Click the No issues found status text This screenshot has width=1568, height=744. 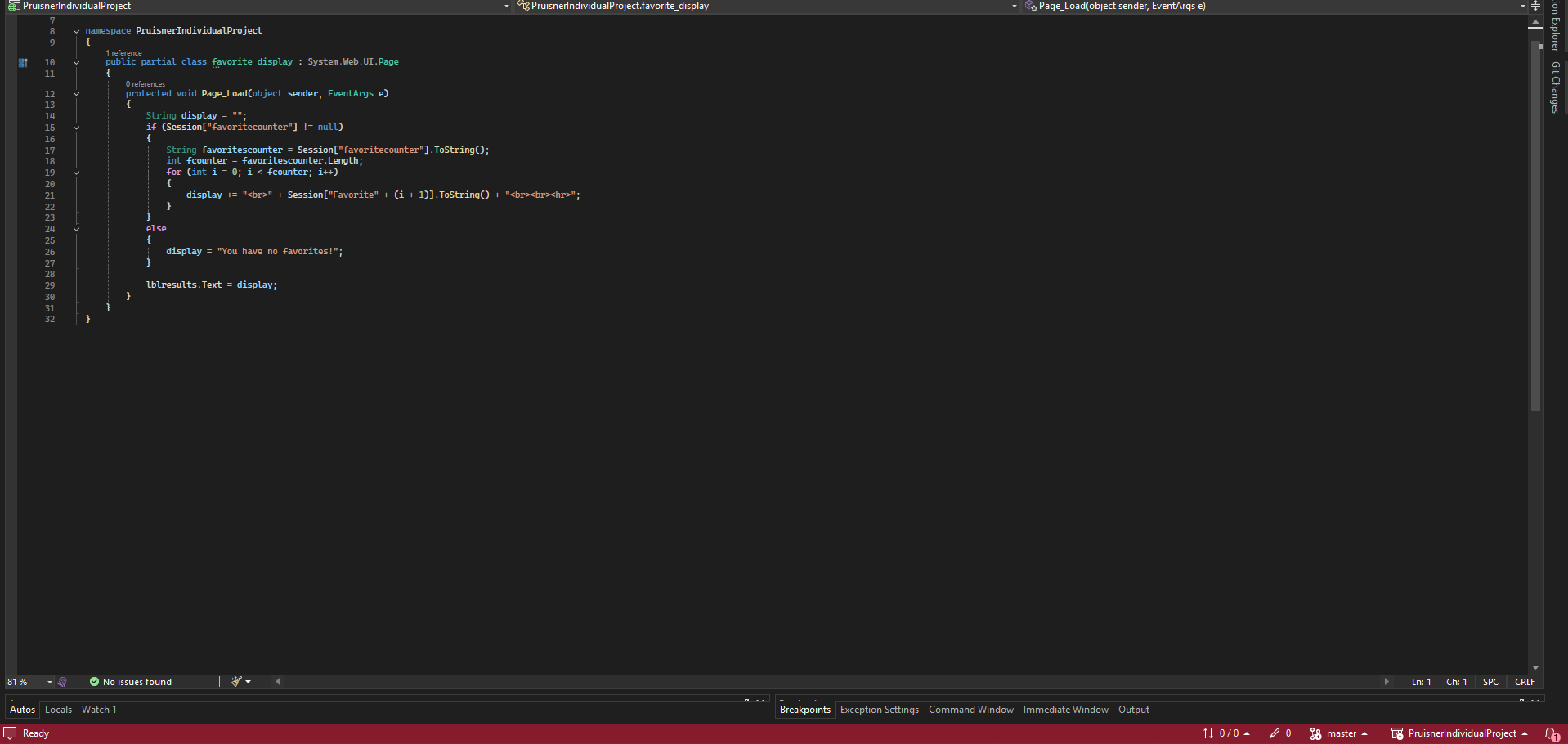137,682
